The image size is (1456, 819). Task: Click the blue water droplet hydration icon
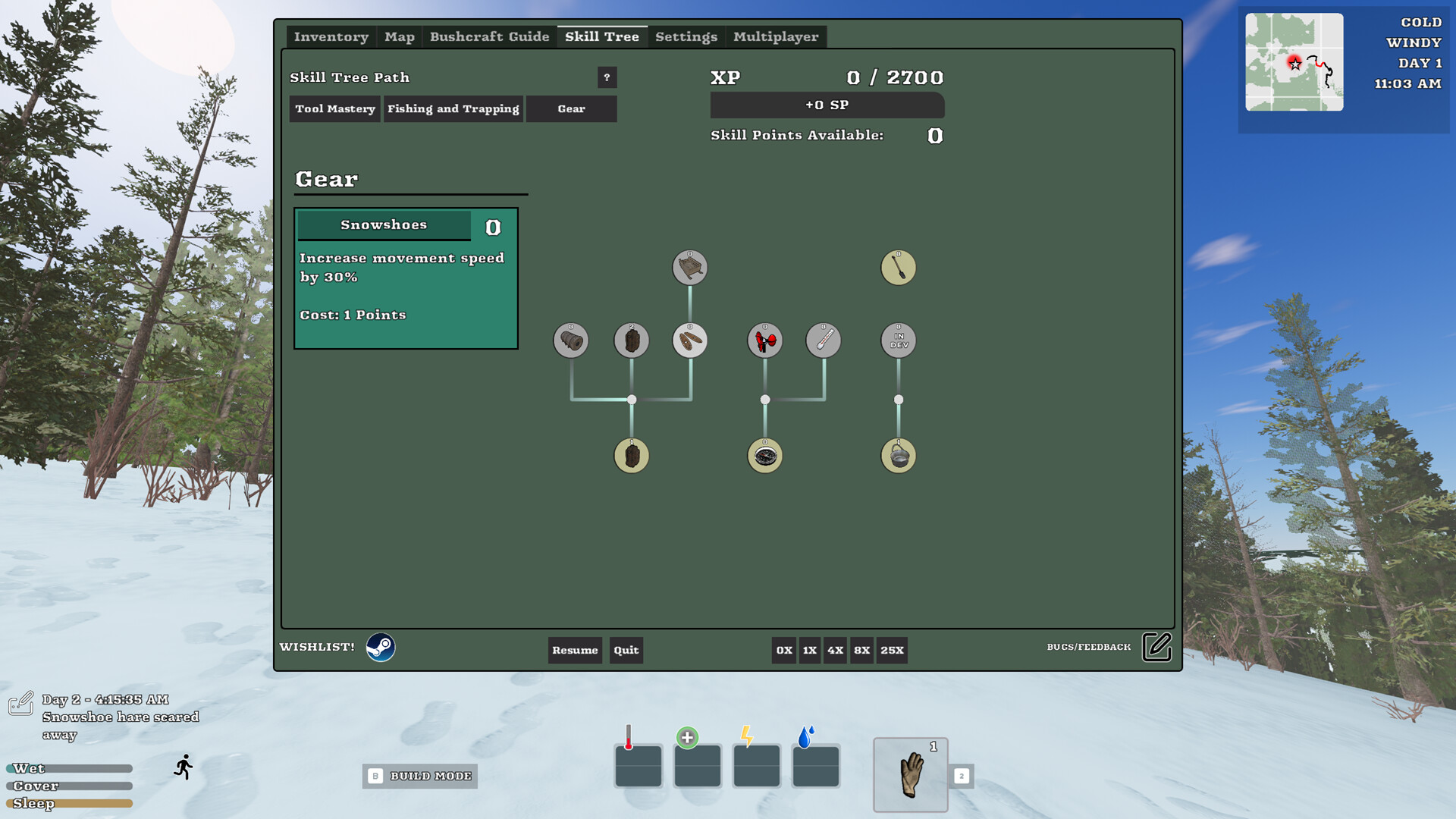(x=805, y=736)
